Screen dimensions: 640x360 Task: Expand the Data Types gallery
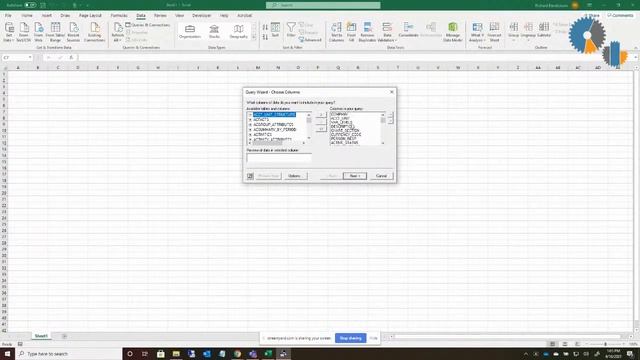coord(254,38)
